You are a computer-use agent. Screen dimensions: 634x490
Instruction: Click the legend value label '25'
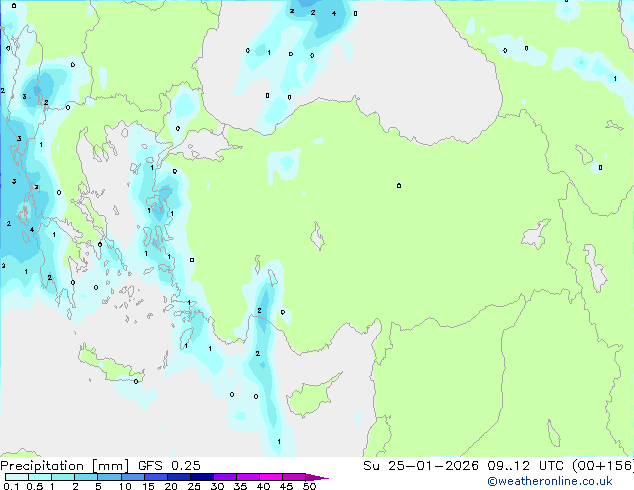click(x=194, y=486)
